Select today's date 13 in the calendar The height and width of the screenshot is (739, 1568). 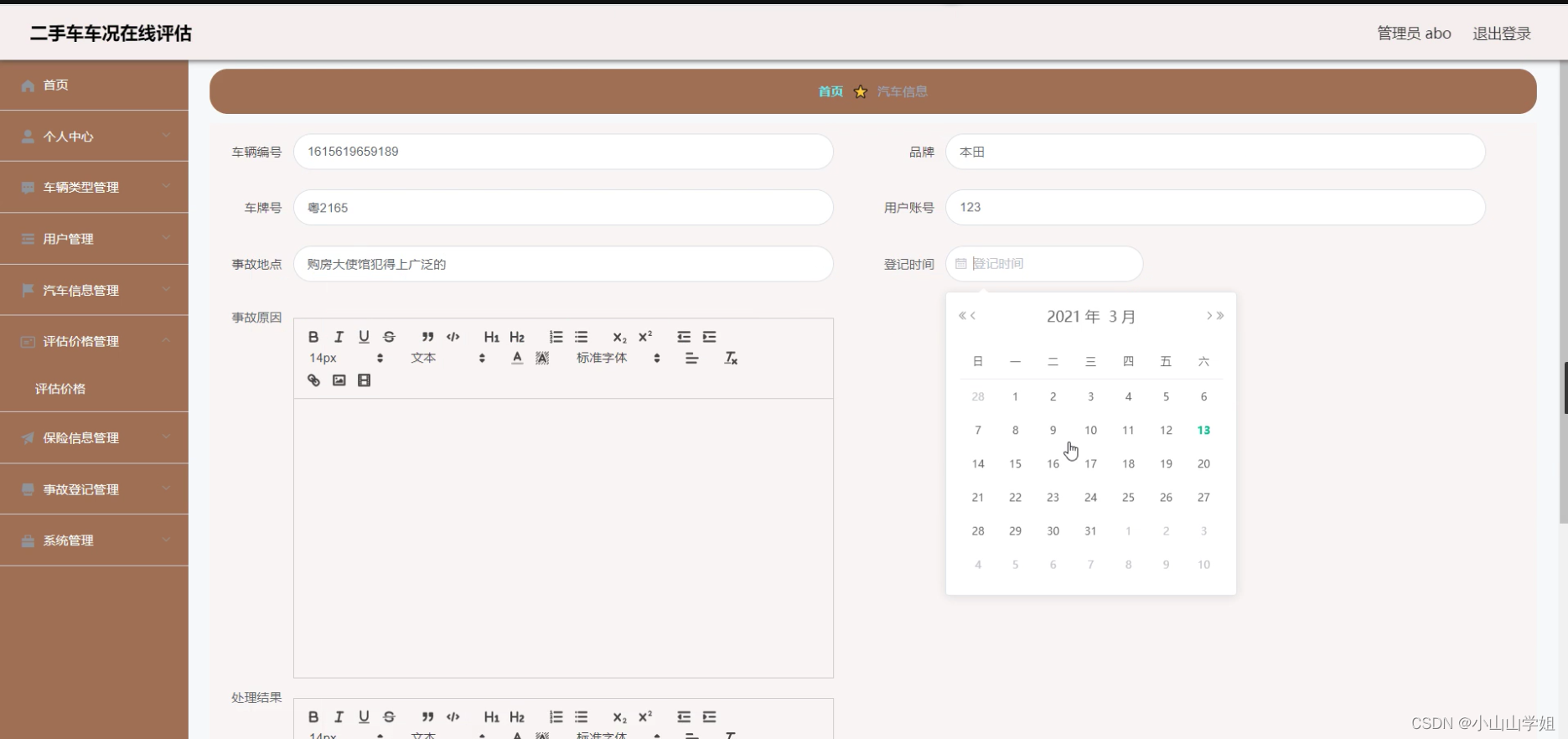coord(1203,430)
